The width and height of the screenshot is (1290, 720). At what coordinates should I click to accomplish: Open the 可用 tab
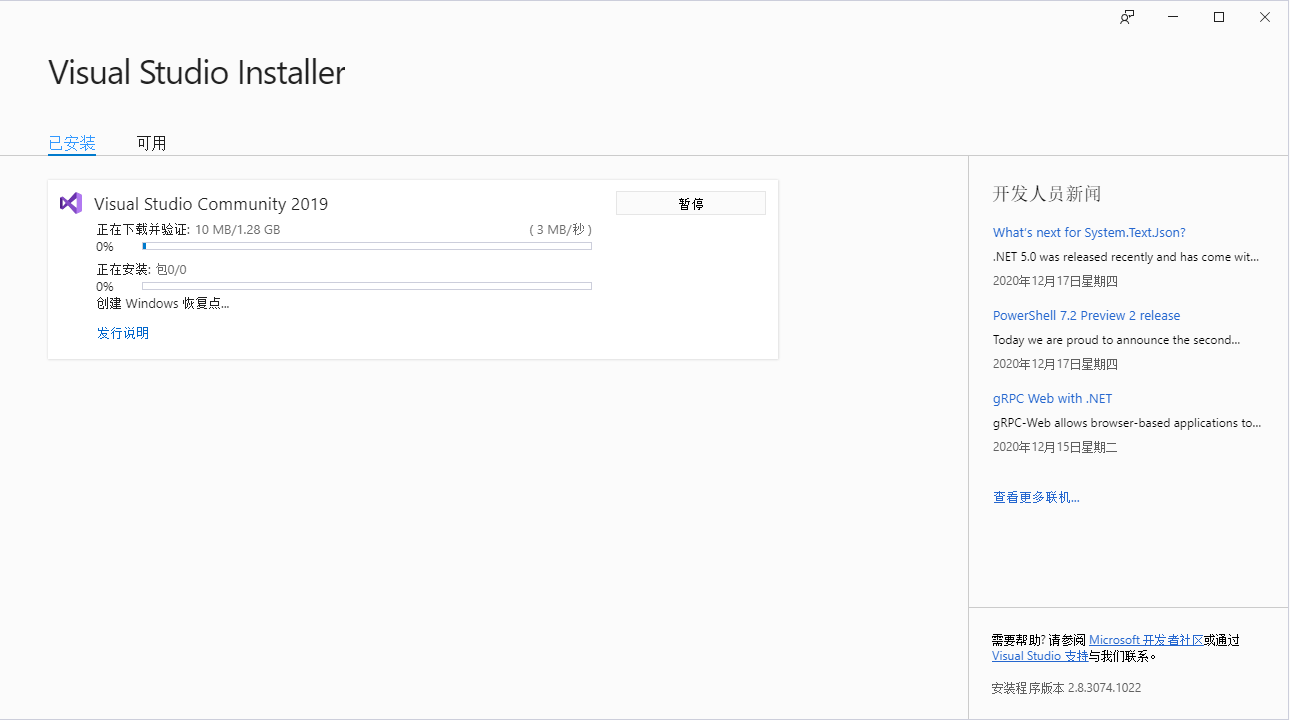151,143
